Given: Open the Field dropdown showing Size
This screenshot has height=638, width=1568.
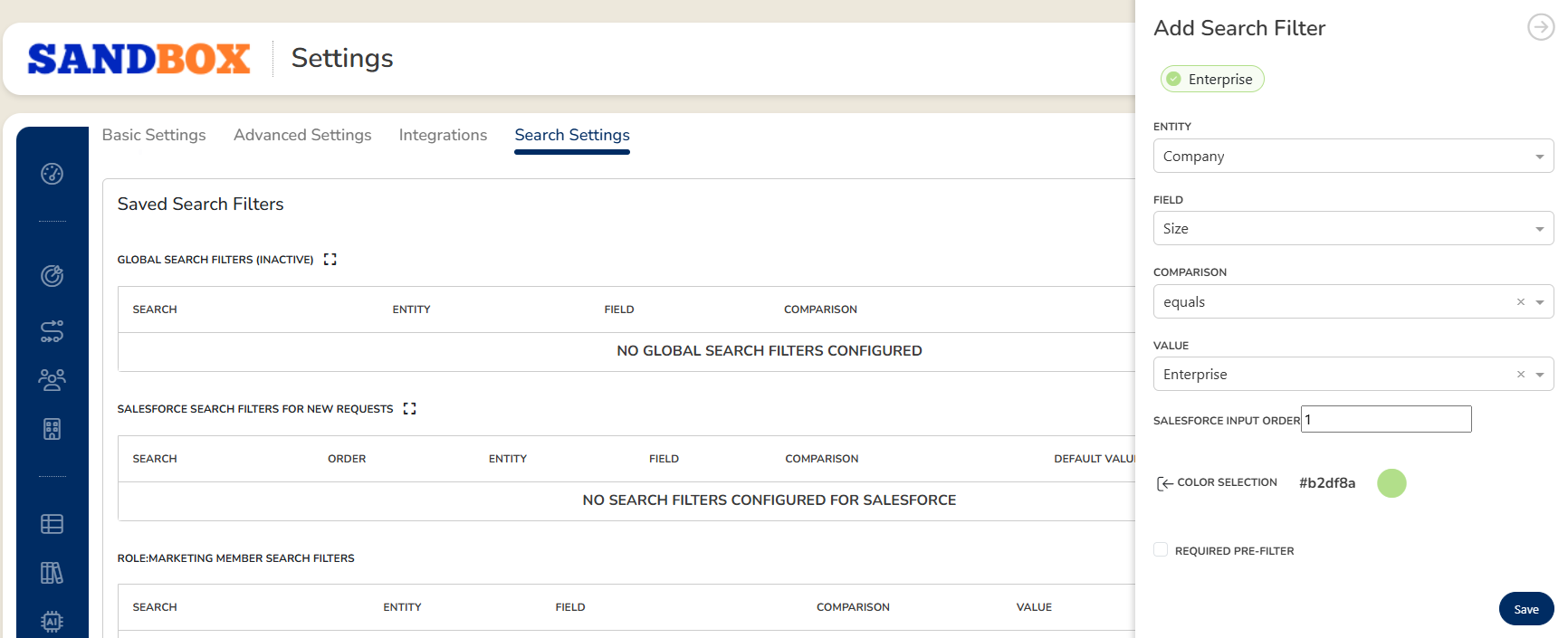Looking at the screenshot, I should (1353, 229).
